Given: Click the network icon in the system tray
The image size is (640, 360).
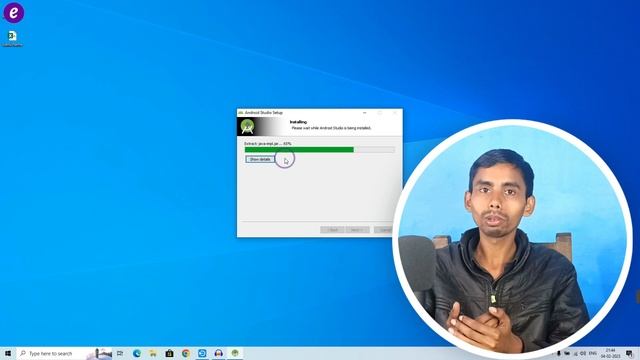Looking at the screenshot, I should [576, 353].
